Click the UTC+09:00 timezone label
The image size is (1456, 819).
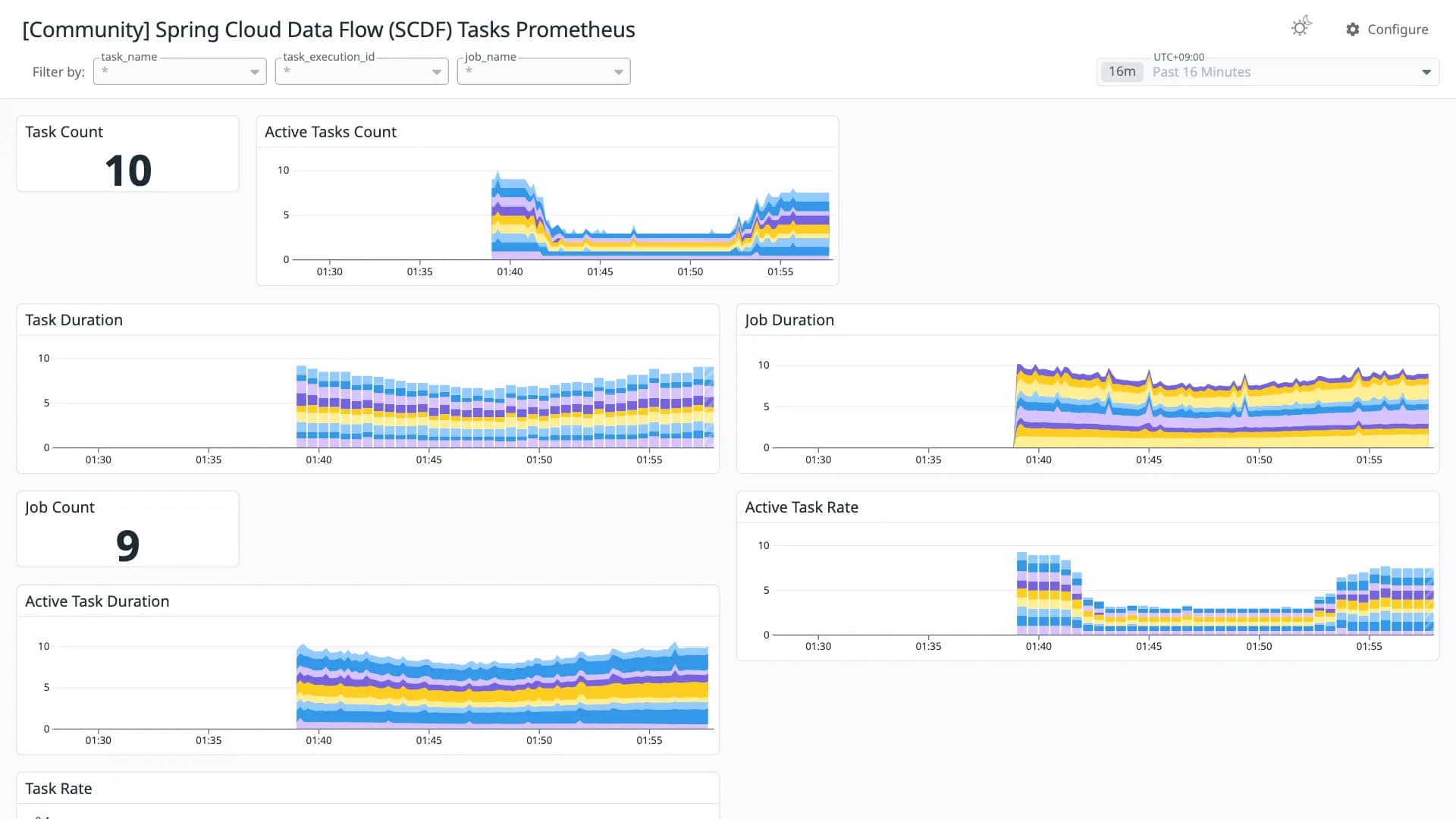1178,57
